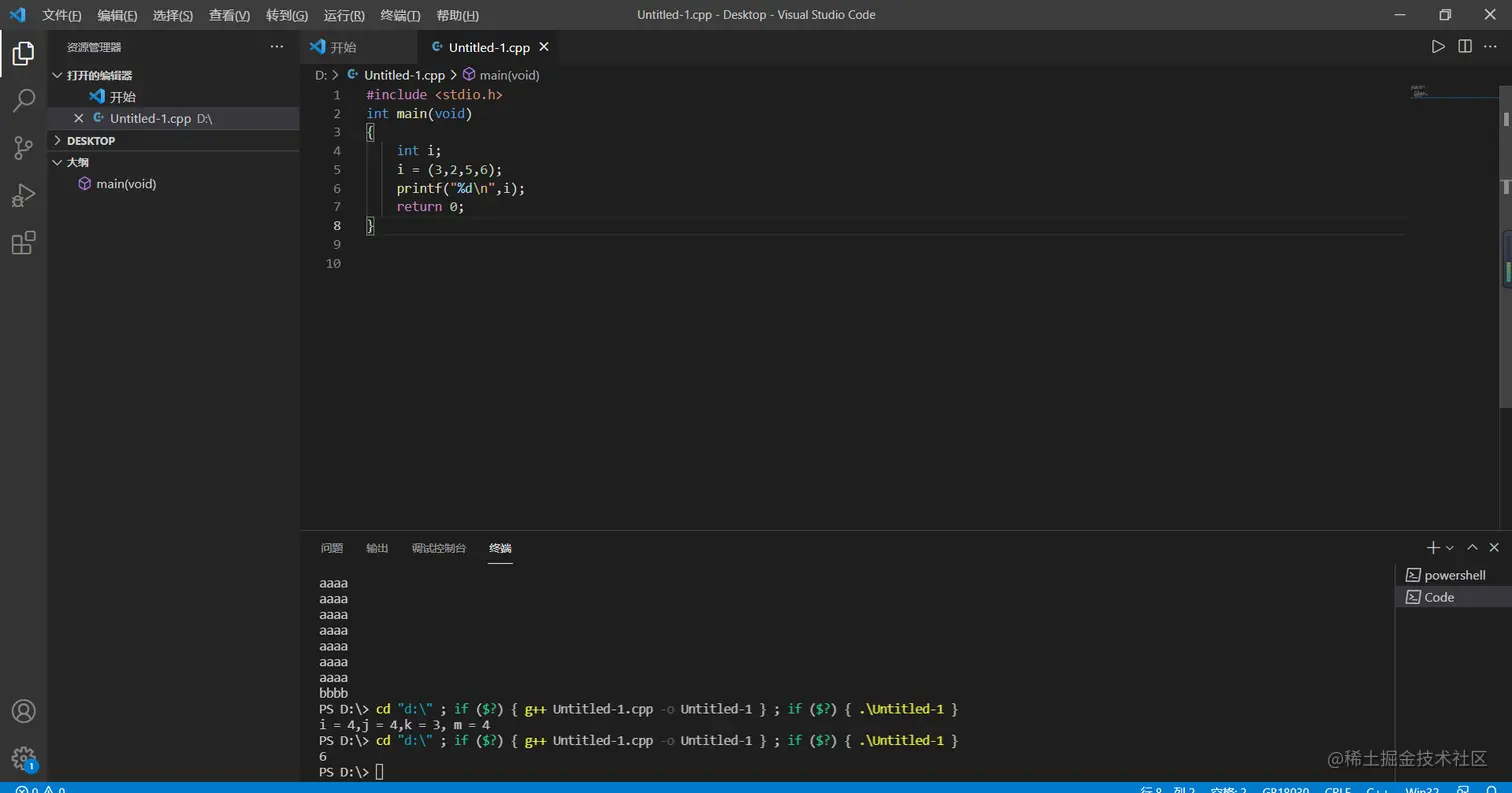Click the terminal output line showing '6'

(323, 757)
